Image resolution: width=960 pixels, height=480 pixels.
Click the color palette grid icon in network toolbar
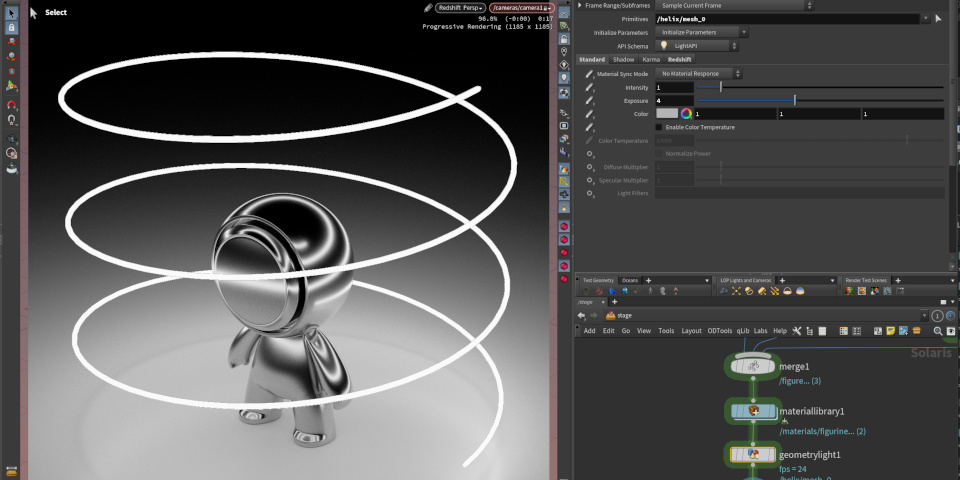[845, 331]
